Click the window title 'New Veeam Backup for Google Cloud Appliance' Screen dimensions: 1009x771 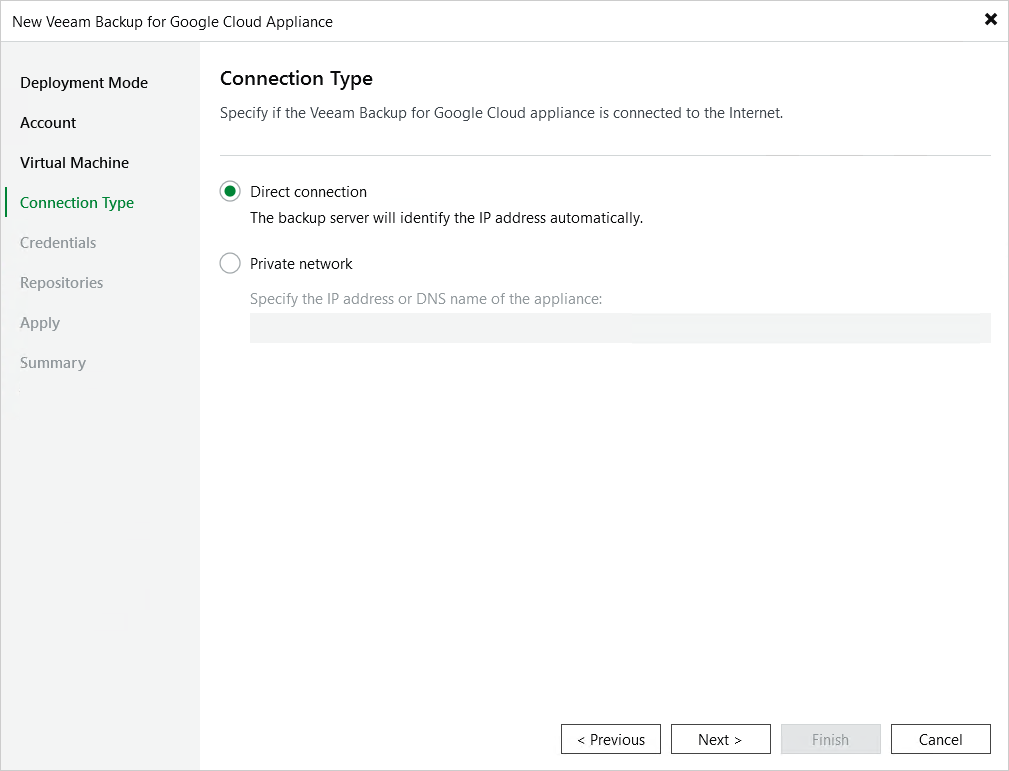point(172,22)
